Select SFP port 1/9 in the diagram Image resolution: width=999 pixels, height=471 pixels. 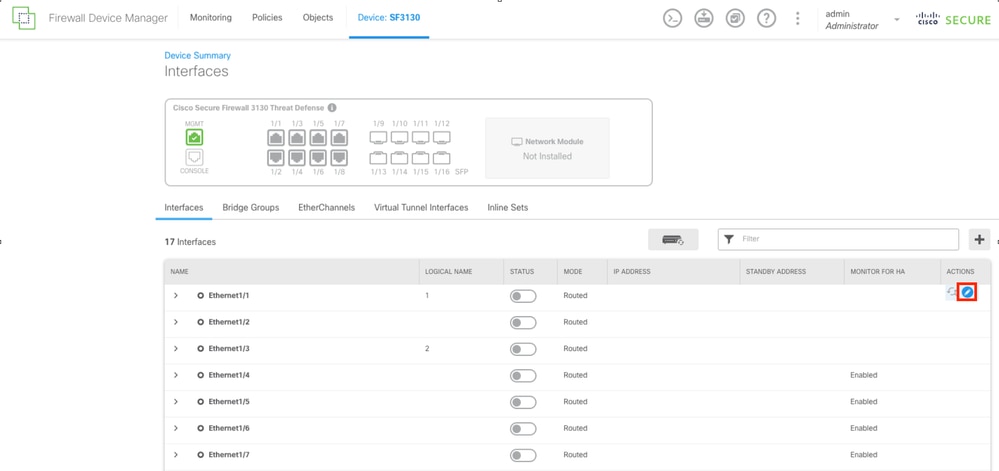pos(378,137)
